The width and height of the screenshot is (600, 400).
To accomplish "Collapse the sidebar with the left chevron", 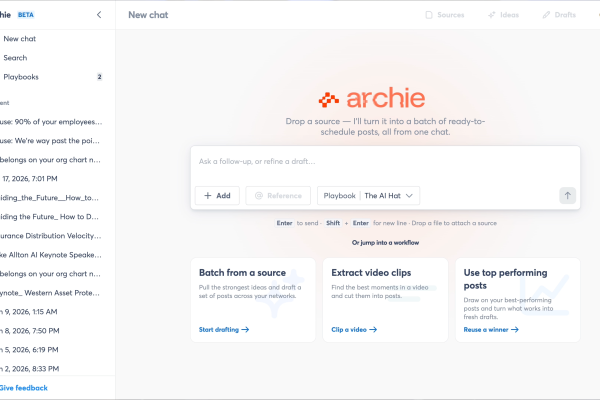I will [99, 15].
